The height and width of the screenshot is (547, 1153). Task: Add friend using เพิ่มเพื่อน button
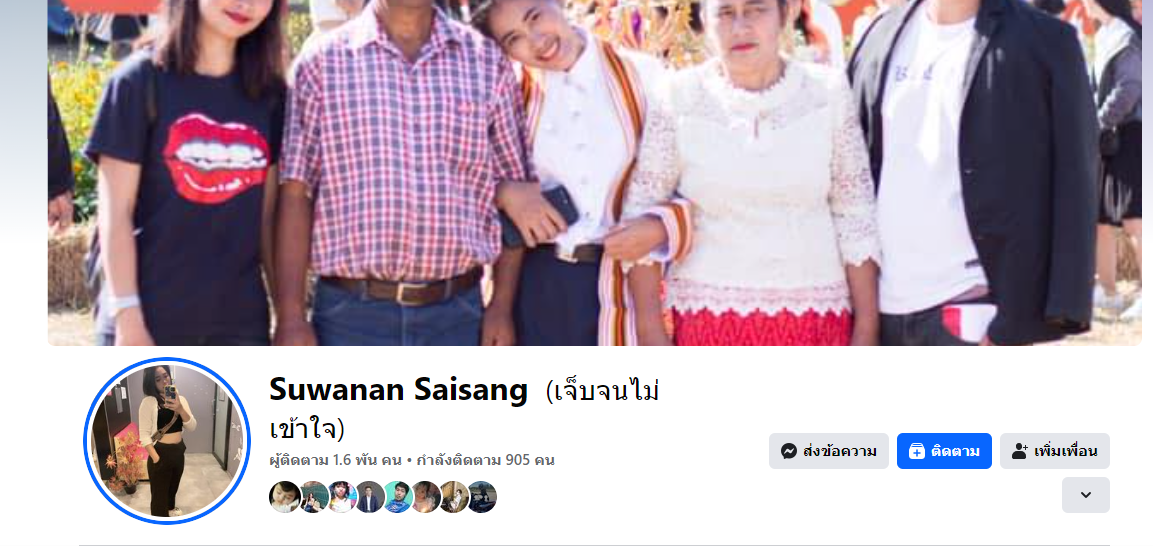pyautogui.click(x=1054, y=451)
